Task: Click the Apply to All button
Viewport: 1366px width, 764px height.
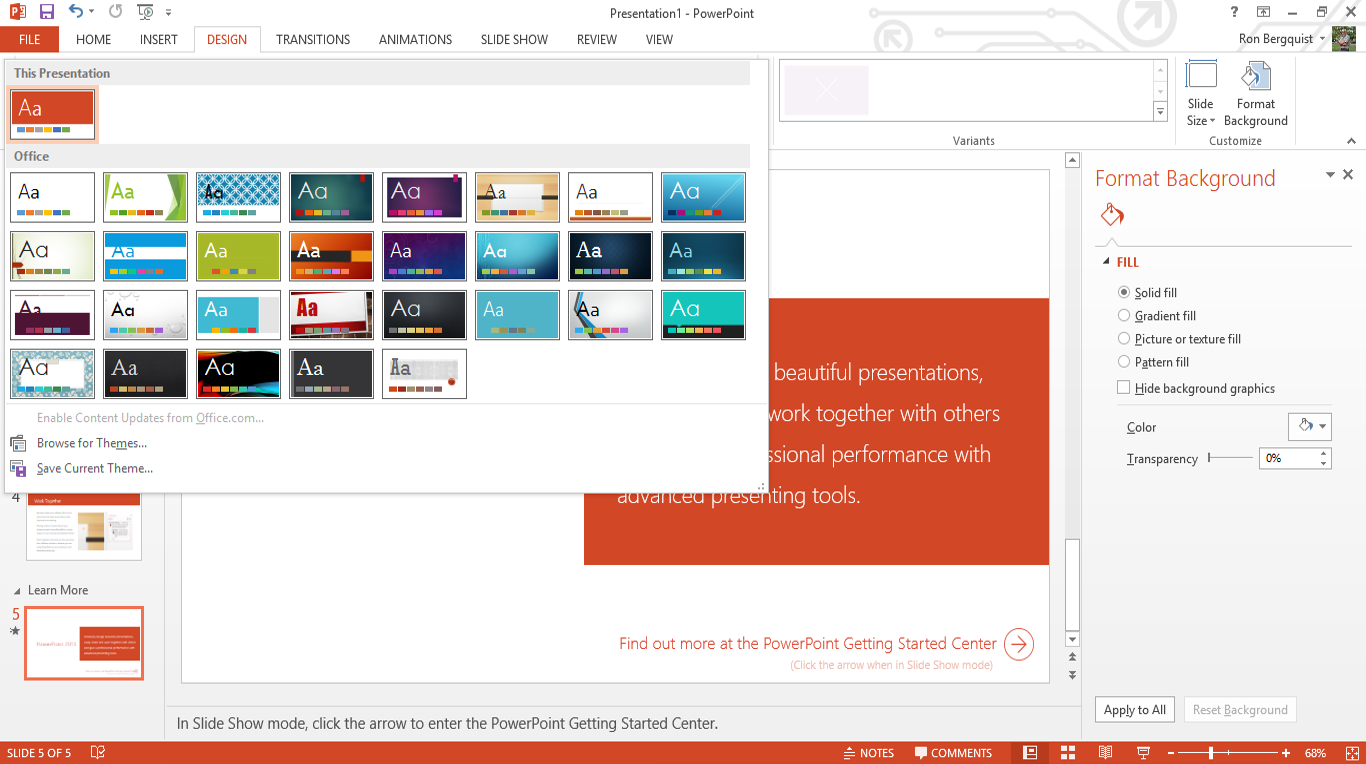Action: [1134, 710]
